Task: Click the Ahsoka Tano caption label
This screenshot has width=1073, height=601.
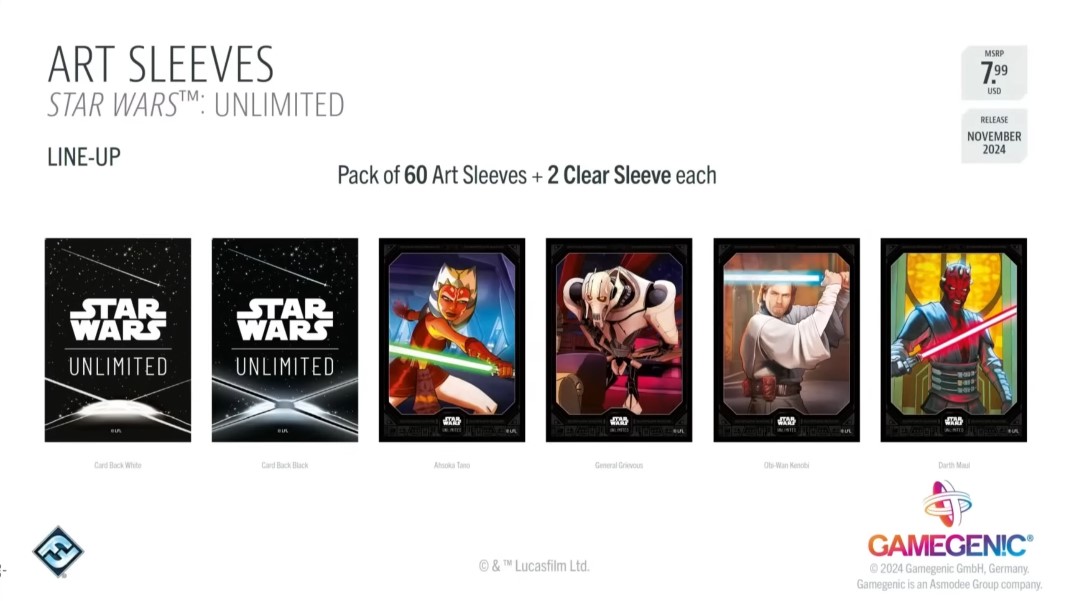Action: pos(452,465)
